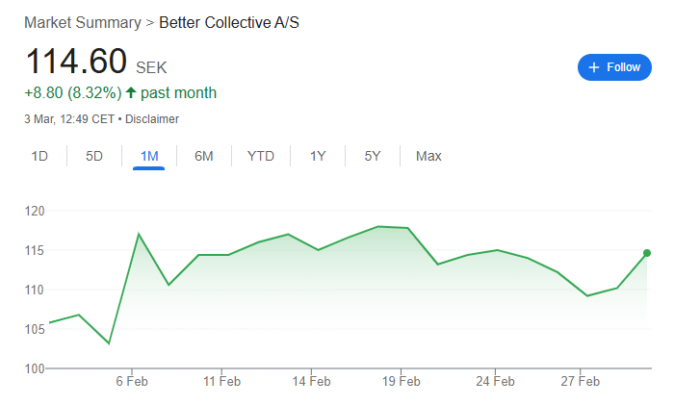Click the chart peak above 6 Feb

(x=138, y=234)
